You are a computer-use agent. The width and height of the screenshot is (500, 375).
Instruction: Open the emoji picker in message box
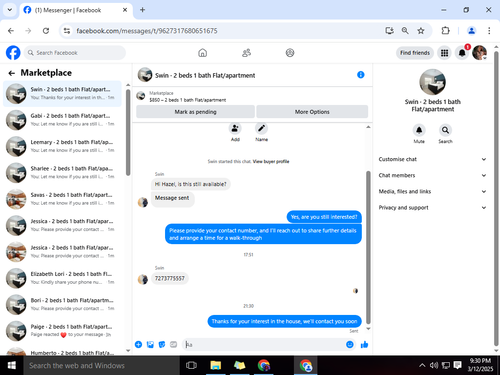[350, 344]
